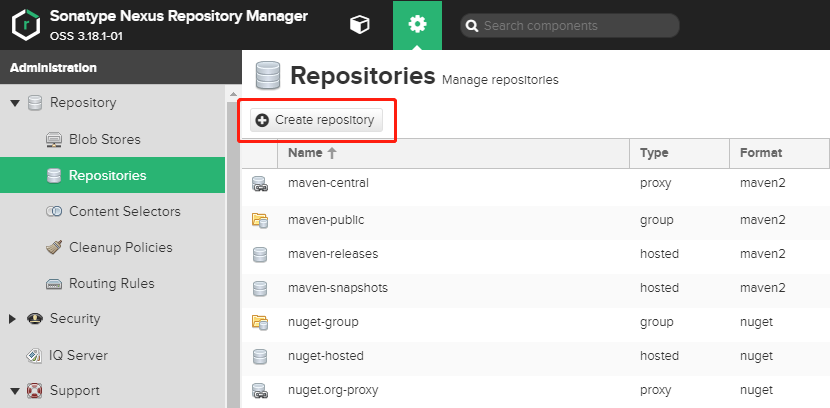Click the maven-releases hosted icon
This screenshot has width=830, height=408.
point(260,255)
